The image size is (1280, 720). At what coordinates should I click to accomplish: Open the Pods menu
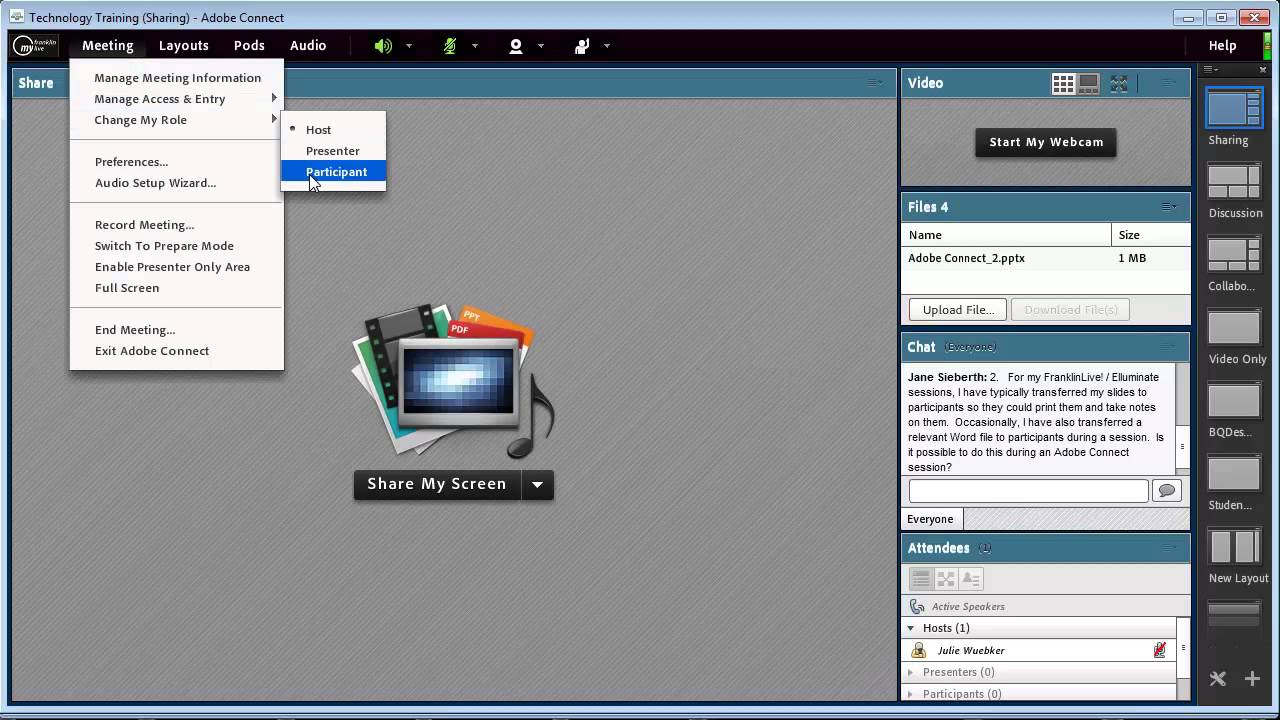pos(249,46)
